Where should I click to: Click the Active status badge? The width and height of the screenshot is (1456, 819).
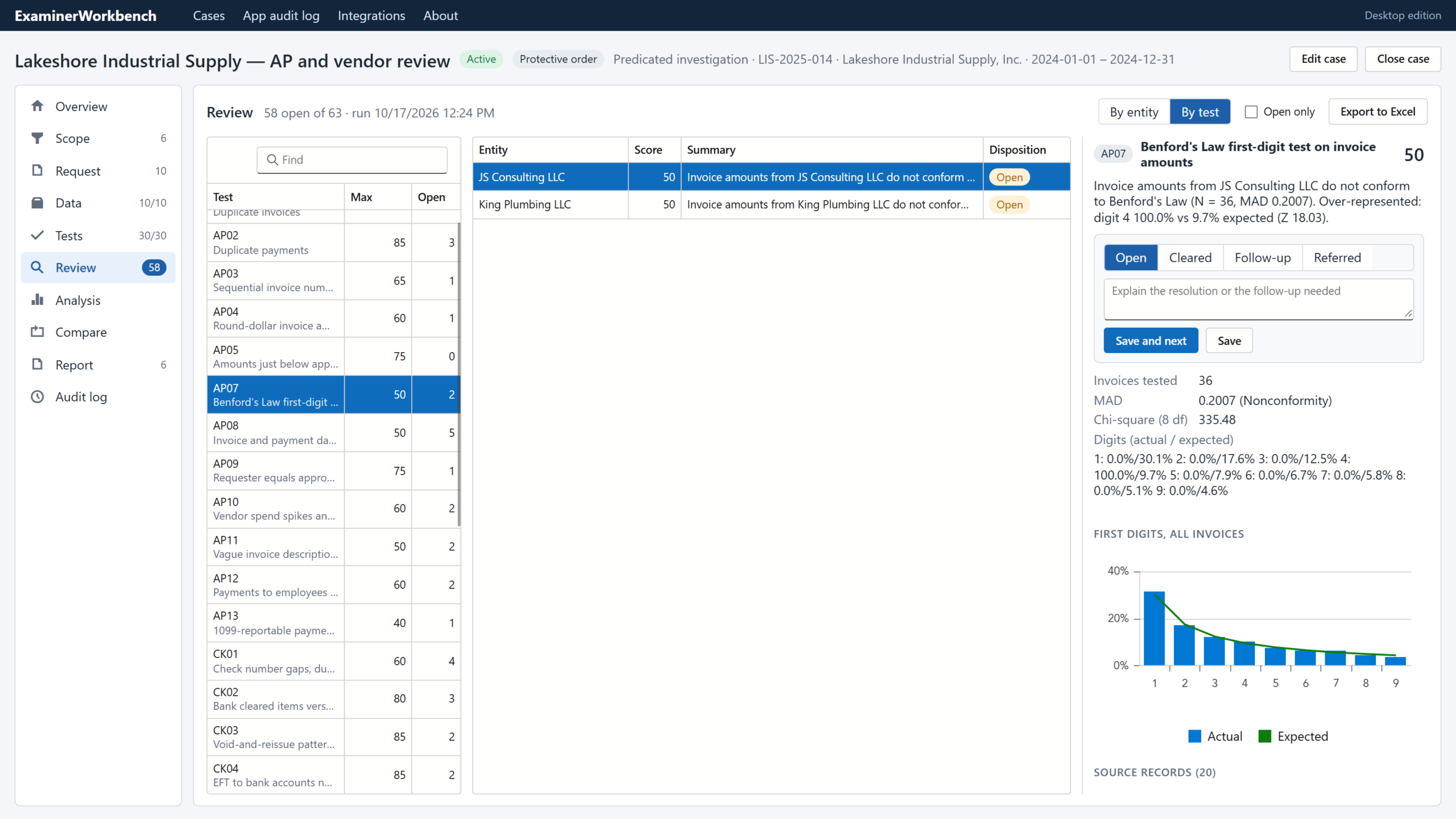click(481, 59)
